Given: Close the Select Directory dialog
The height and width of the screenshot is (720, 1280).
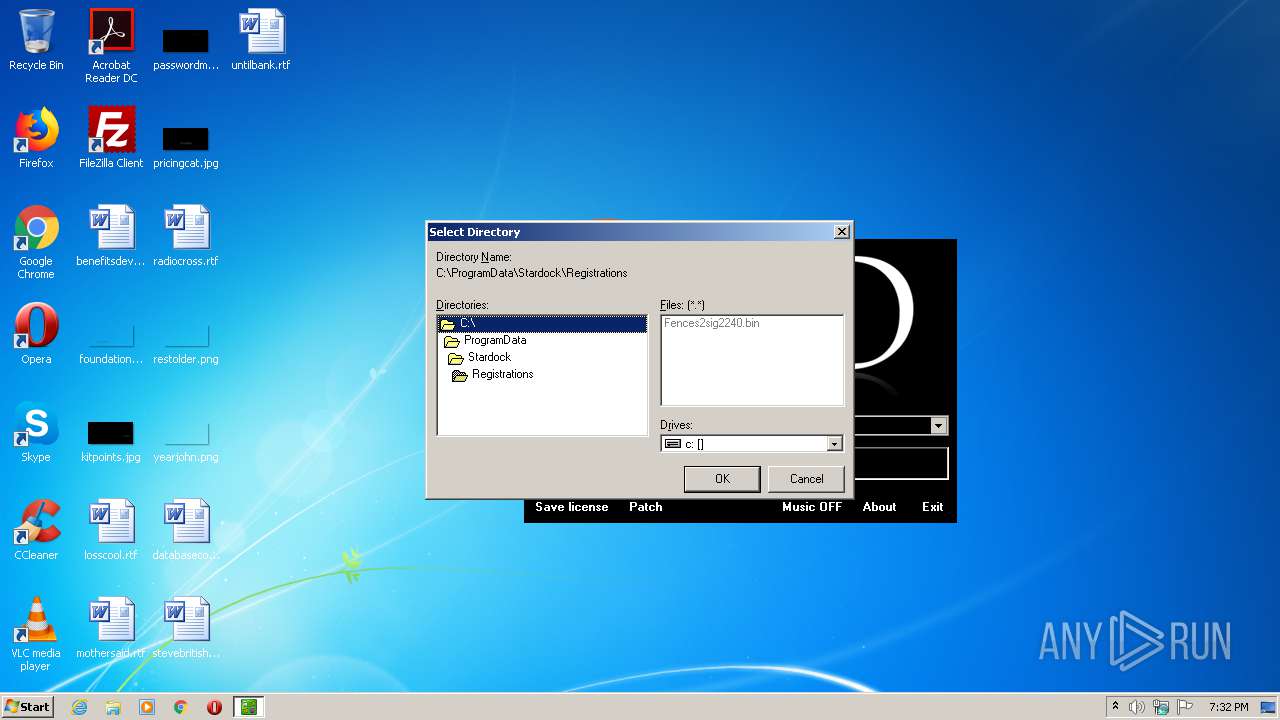Looking at the screenshot, I should pos(842,232).
